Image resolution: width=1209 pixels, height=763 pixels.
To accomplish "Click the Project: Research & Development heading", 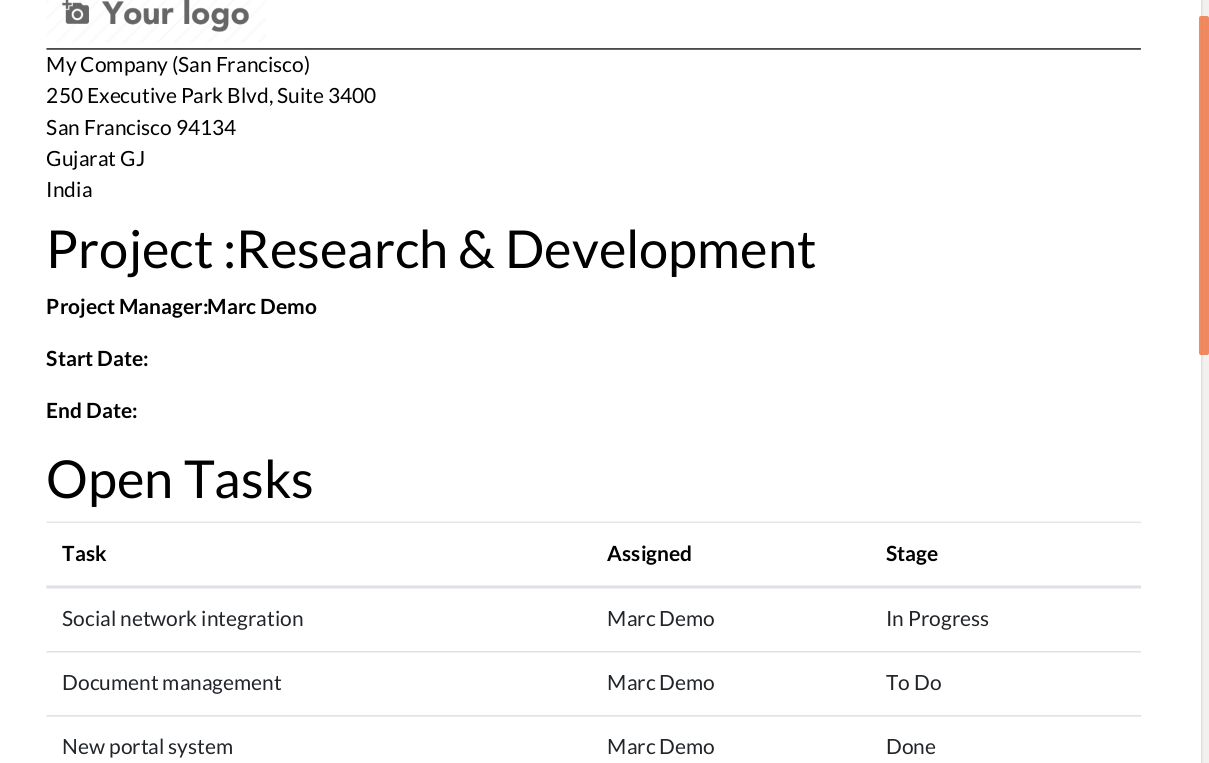I will (431, 249).
